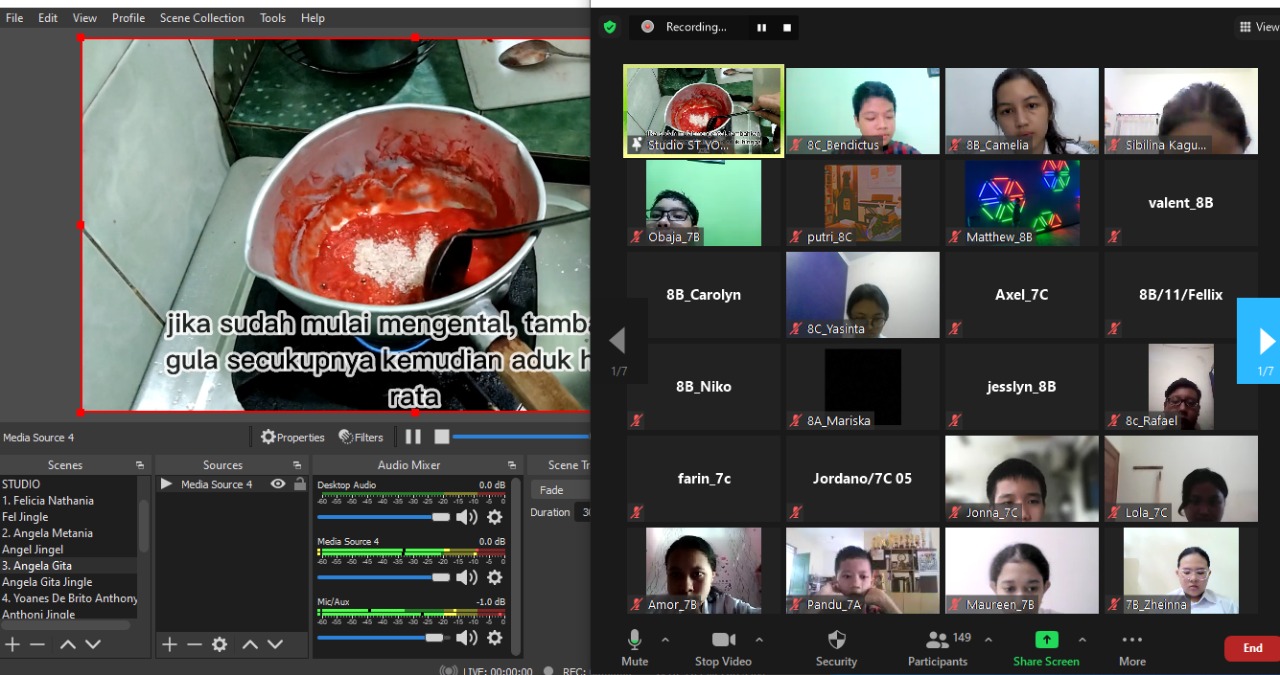Open source properties gear in Sources panel
The height and width of the screenshot is (675, 1280).
coord(219,645)
